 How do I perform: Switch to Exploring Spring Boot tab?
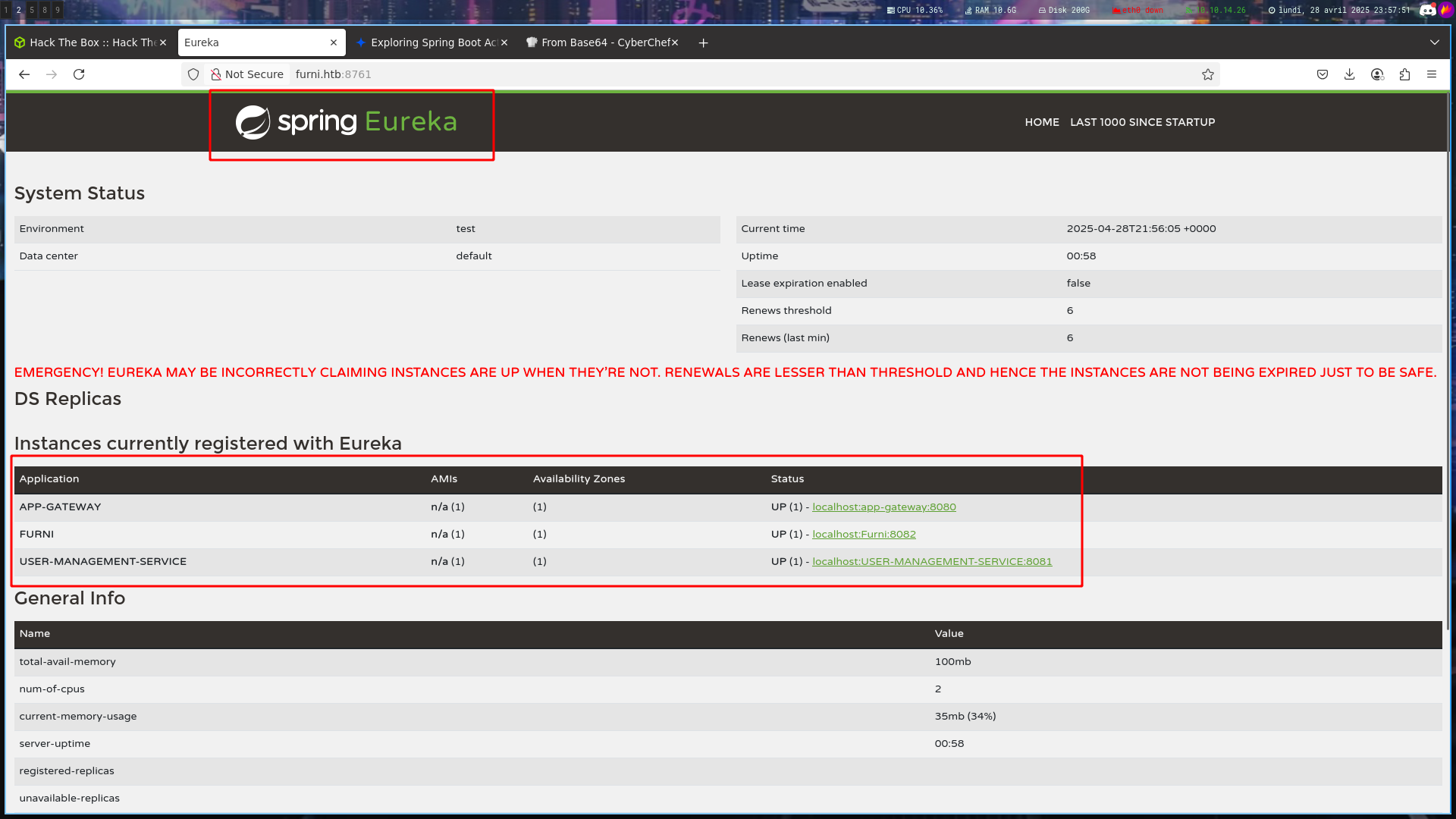428,42
